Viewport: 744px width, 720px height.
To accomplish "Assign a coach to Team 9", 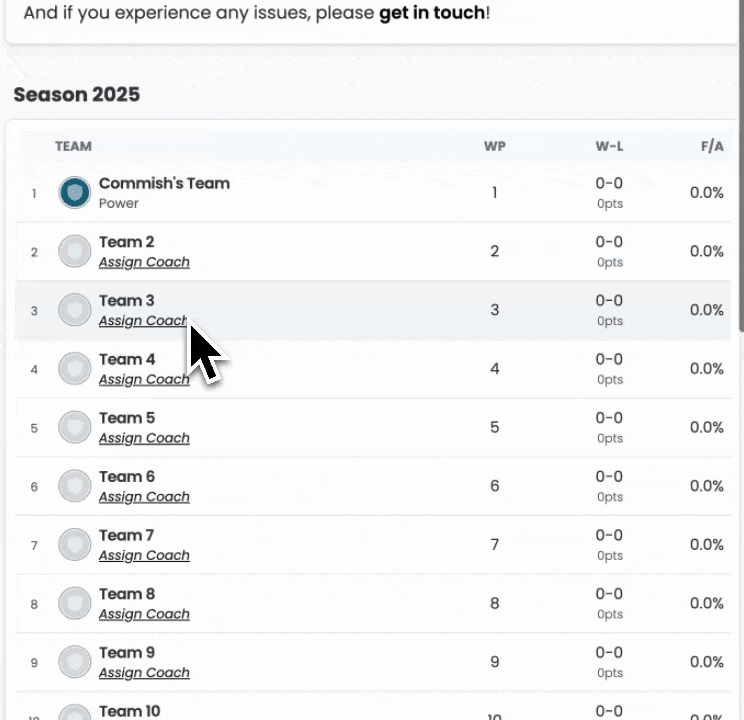I will 144,673.
